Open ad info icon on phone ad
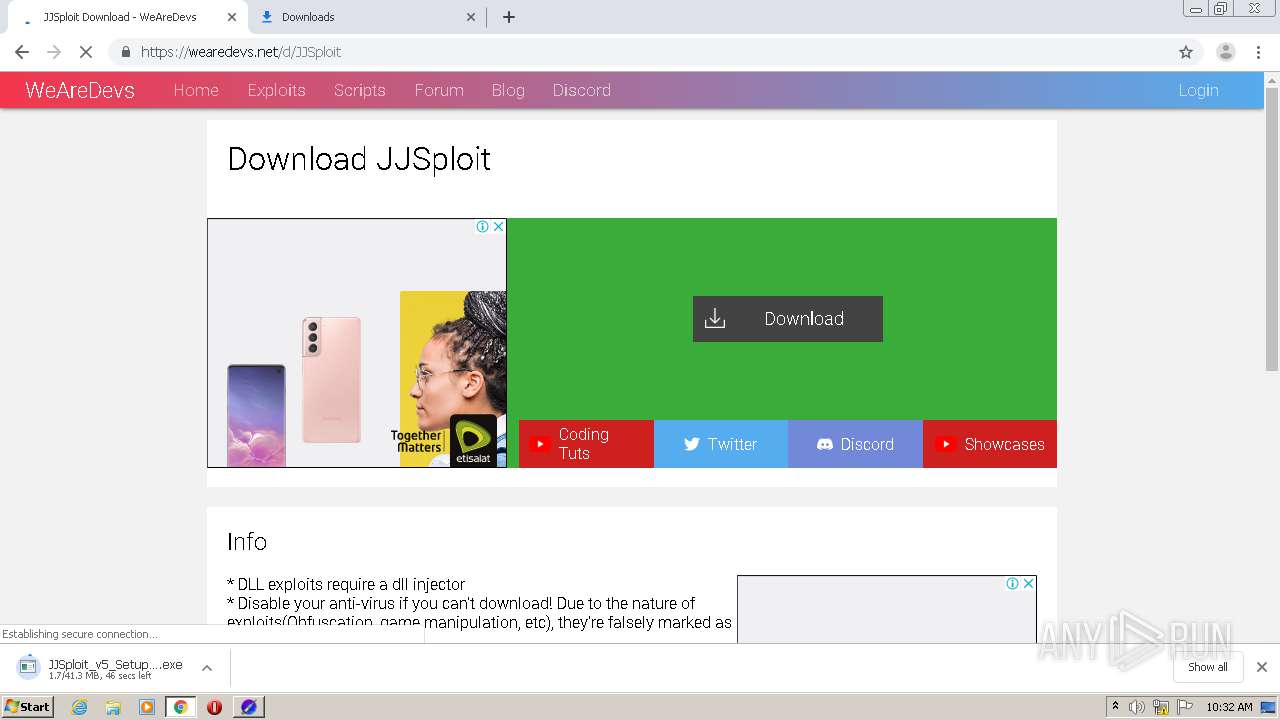The image size is (1280, 720). (483, 227)
